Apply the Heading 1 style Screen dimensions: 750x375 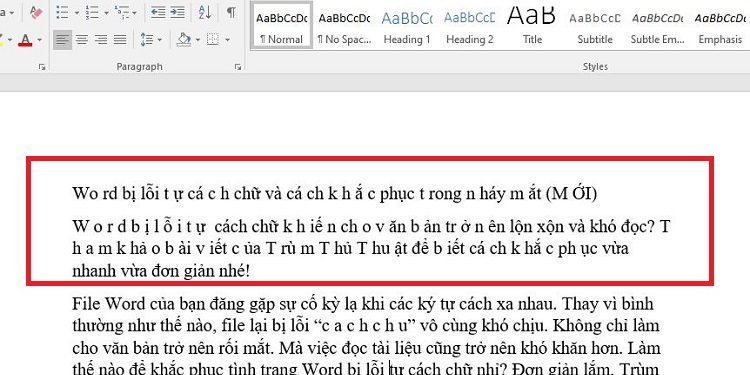407,25
